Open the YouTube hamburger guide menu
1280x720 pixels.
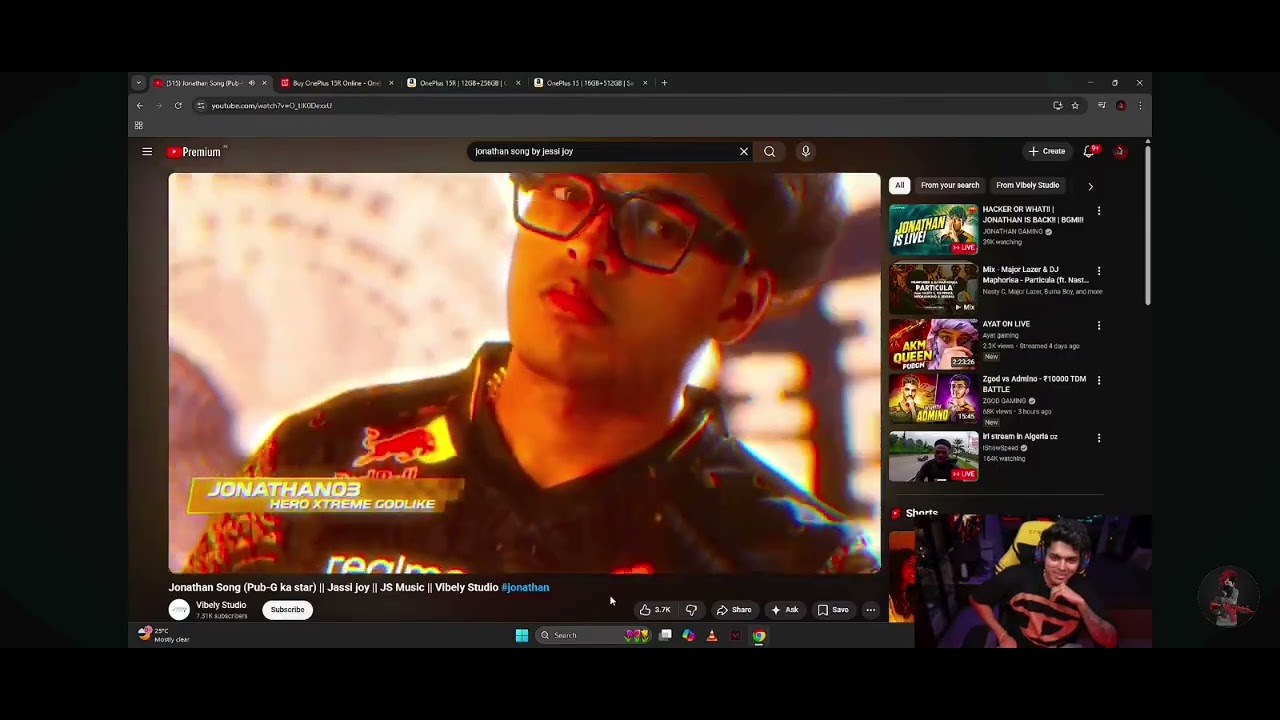[147, 152]
